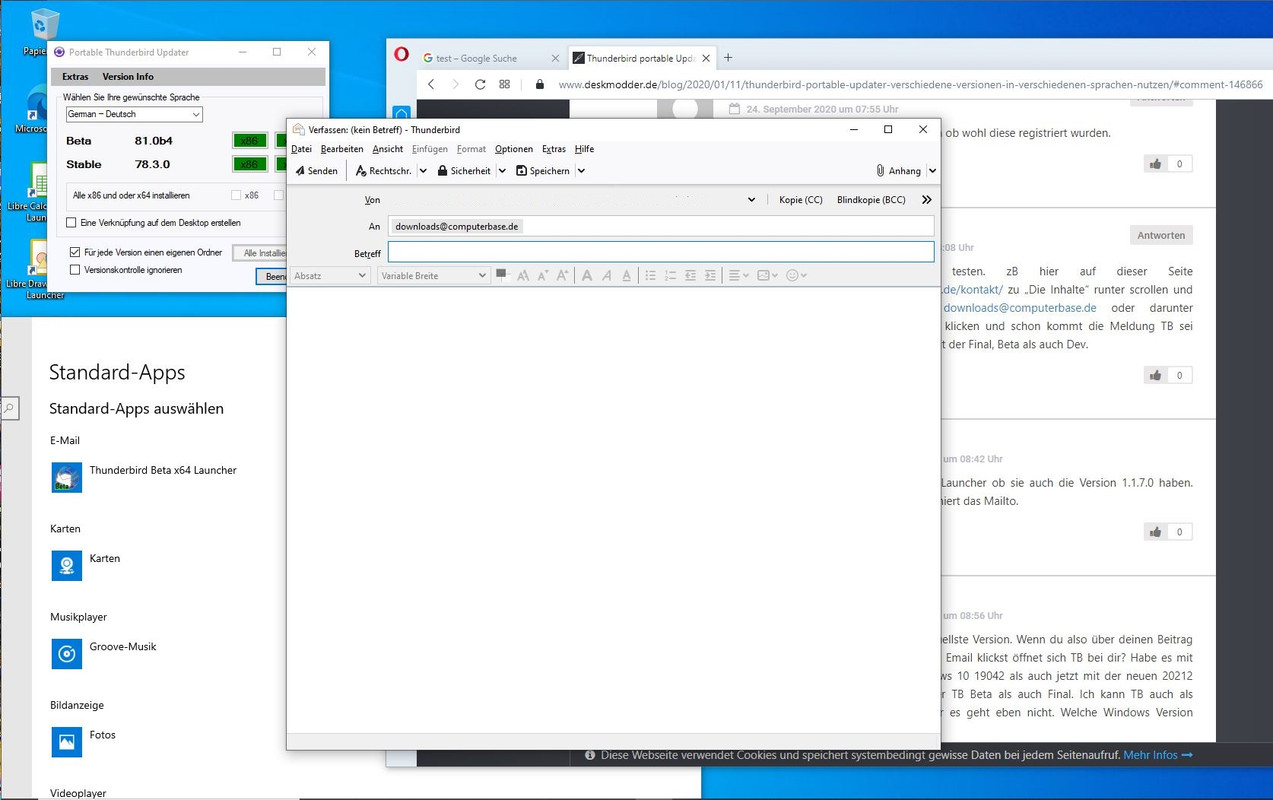Open Datei menu in compose window
1273x800 pixels.
pos(301,149)
